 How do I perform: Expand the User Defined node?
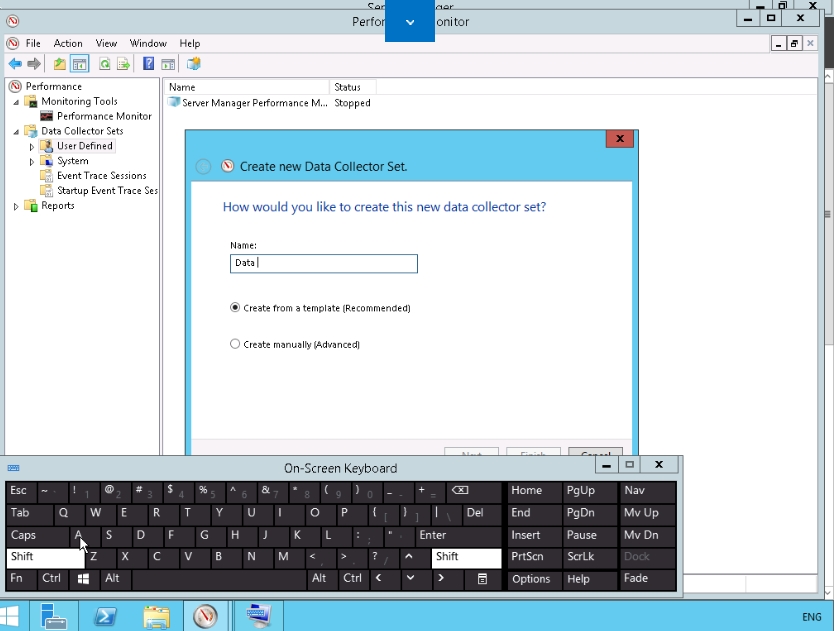[31, 147]
